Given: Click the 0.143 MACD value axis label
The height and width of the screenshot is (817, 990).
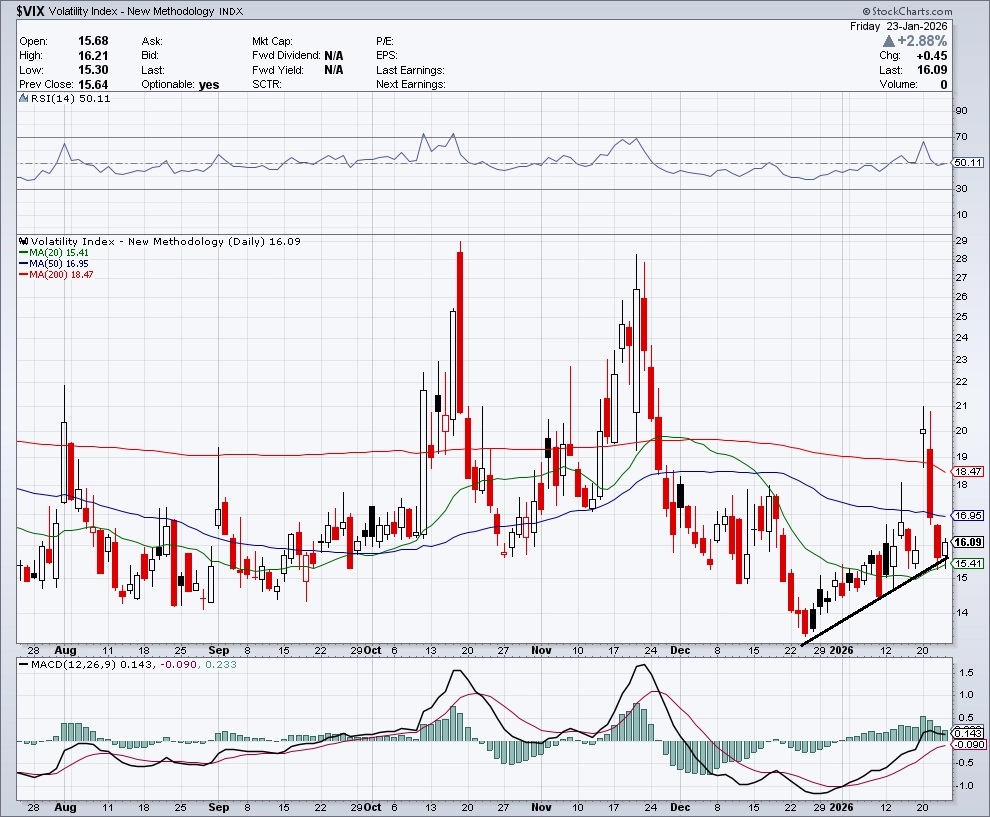Looking at the screenshot, I should (x=965, y=734).
